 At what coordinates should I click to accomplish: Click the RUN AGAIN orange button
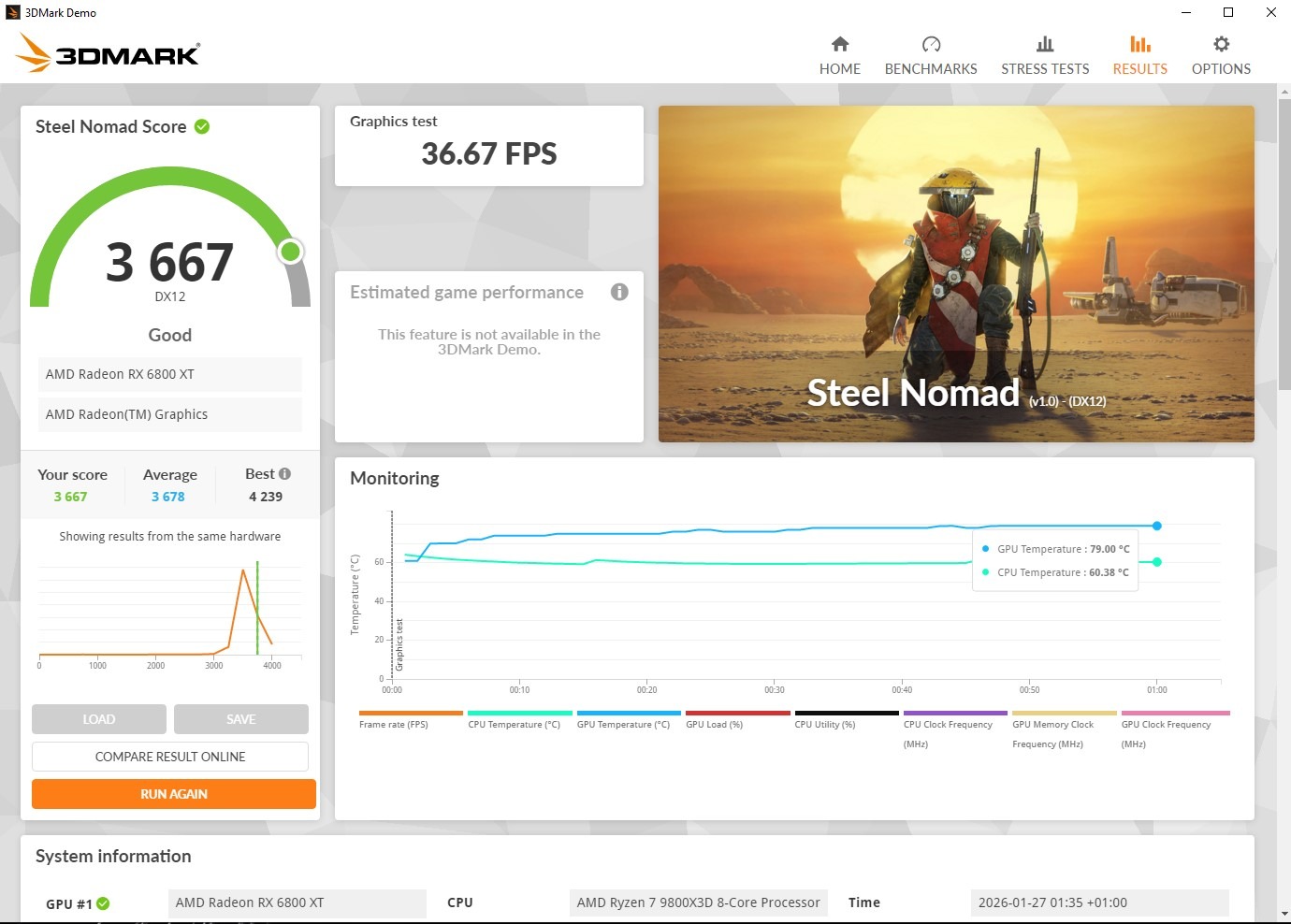click(174, 794)
